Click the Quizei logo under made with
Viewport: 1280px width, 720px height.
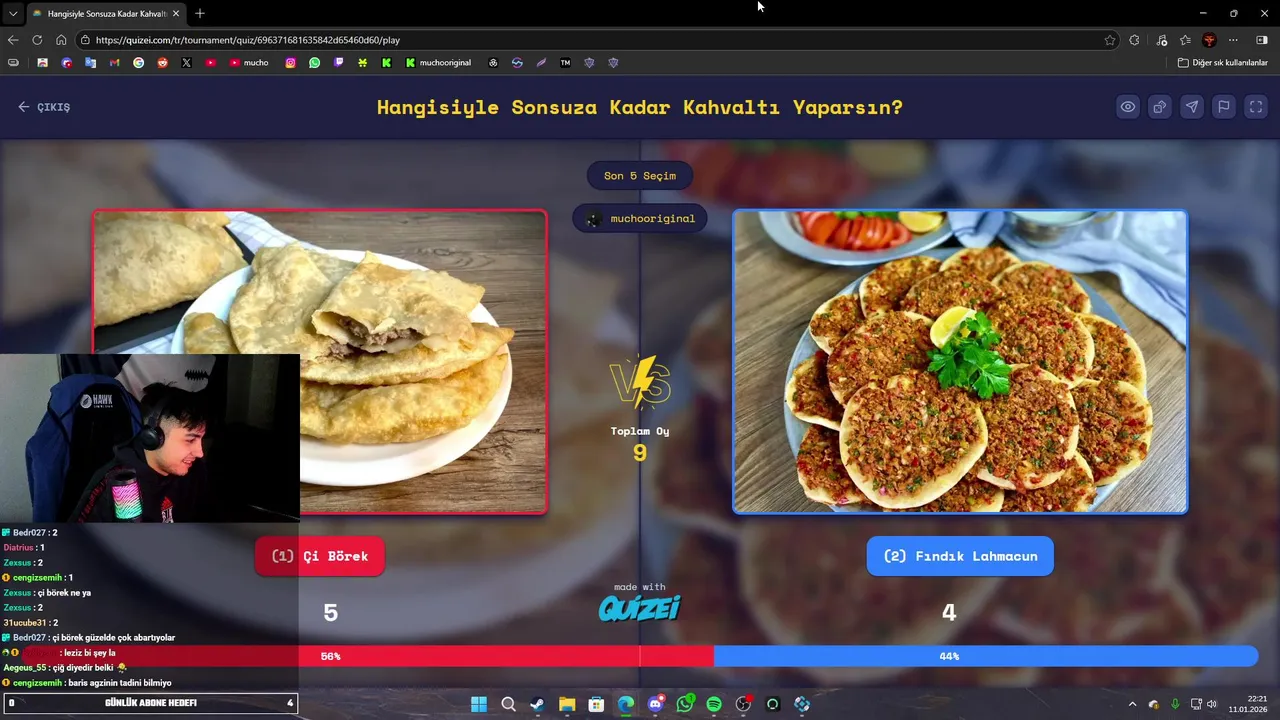click(x=640, y=607)
